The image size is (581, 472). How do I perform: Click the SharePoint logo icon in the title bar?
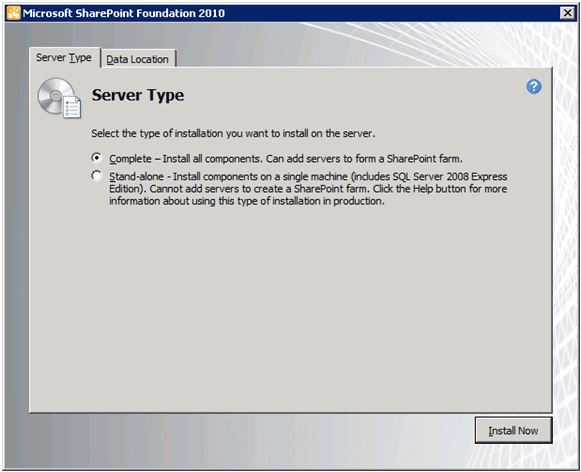coord(13,13)
